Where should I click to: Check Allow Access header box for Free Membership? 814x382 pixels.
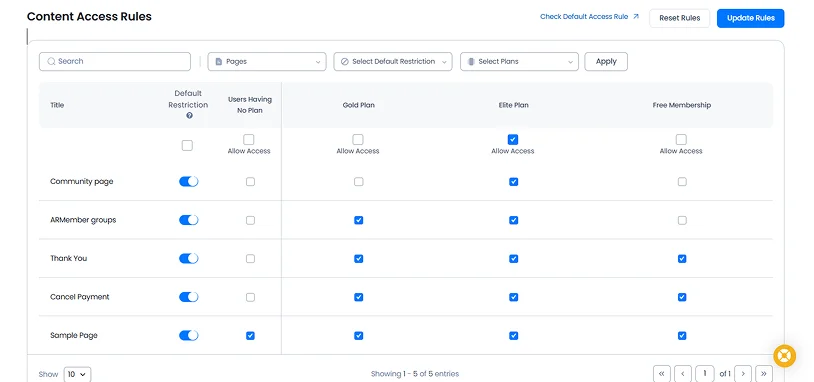[x=681, y=140]
